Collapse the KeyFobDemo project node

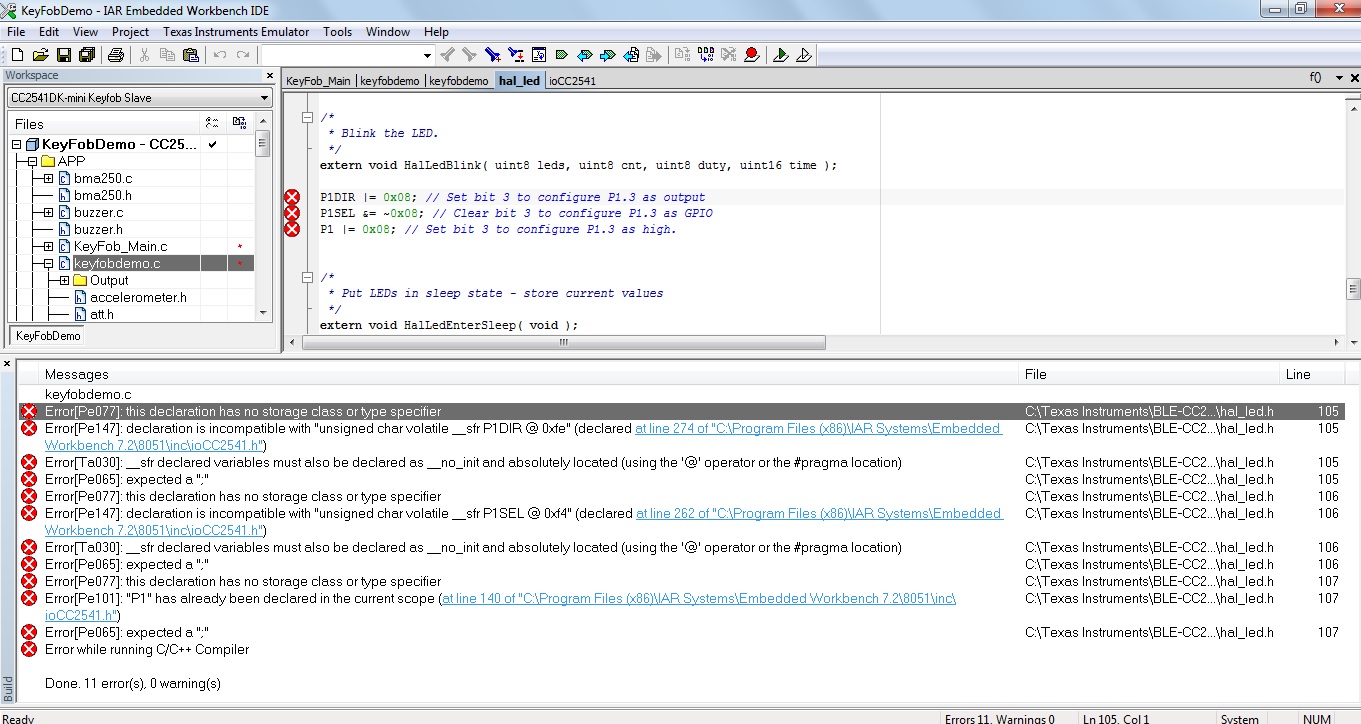16,145
